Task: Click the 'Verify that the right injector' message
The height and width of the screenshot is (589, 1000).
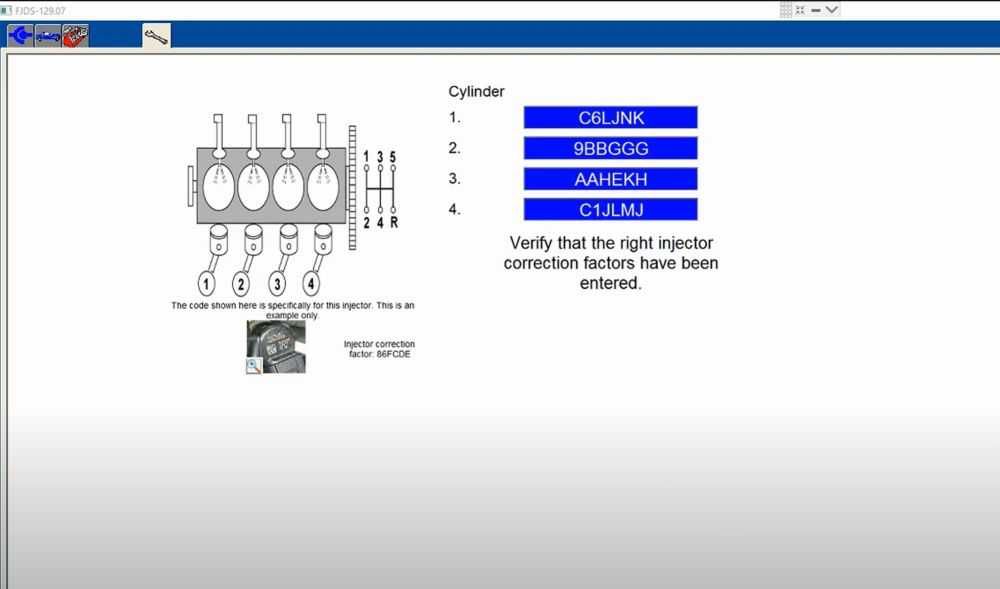Action: click(x=611, y=263)
